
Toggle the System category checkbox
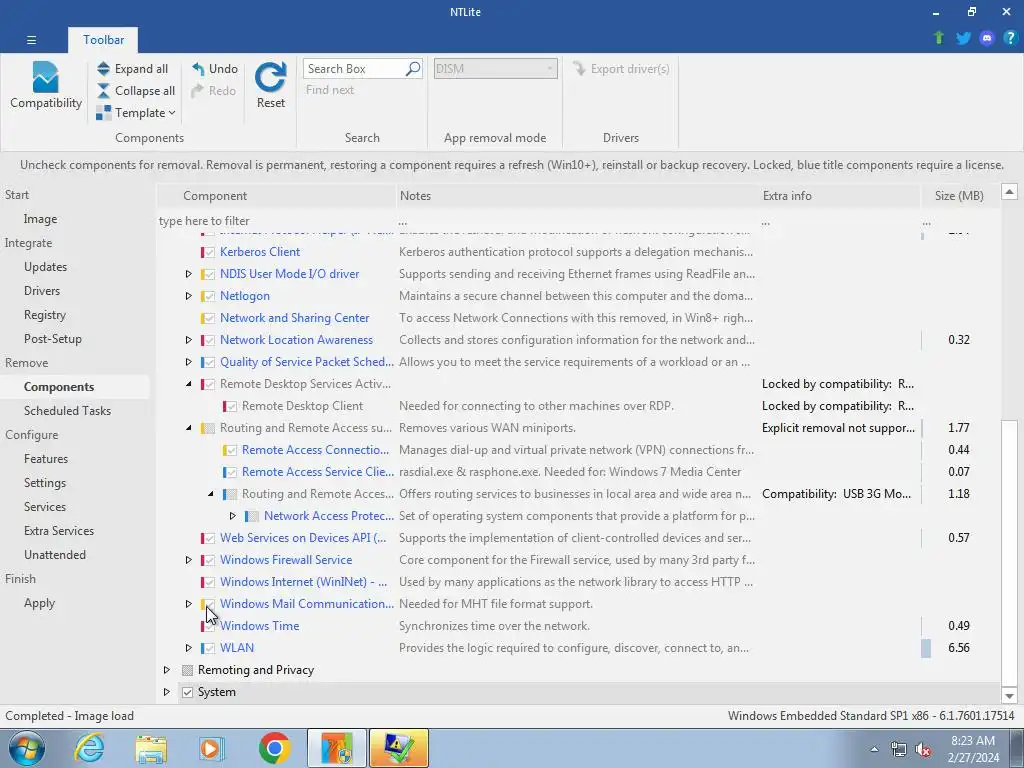tap(187, 692)
